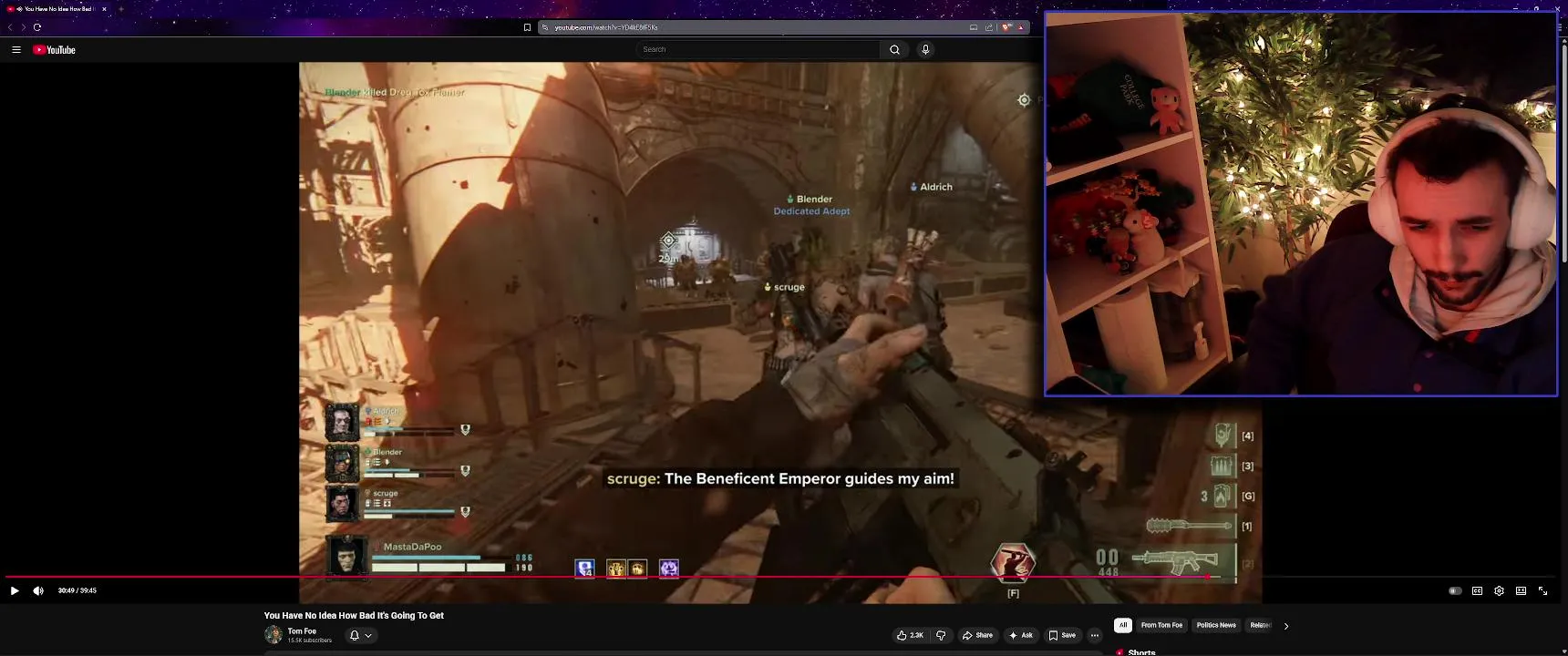The width and height of the screenshot is (1568, 656).
Task: Go forward with the browser forward arrow
Action: coord(24,27)
